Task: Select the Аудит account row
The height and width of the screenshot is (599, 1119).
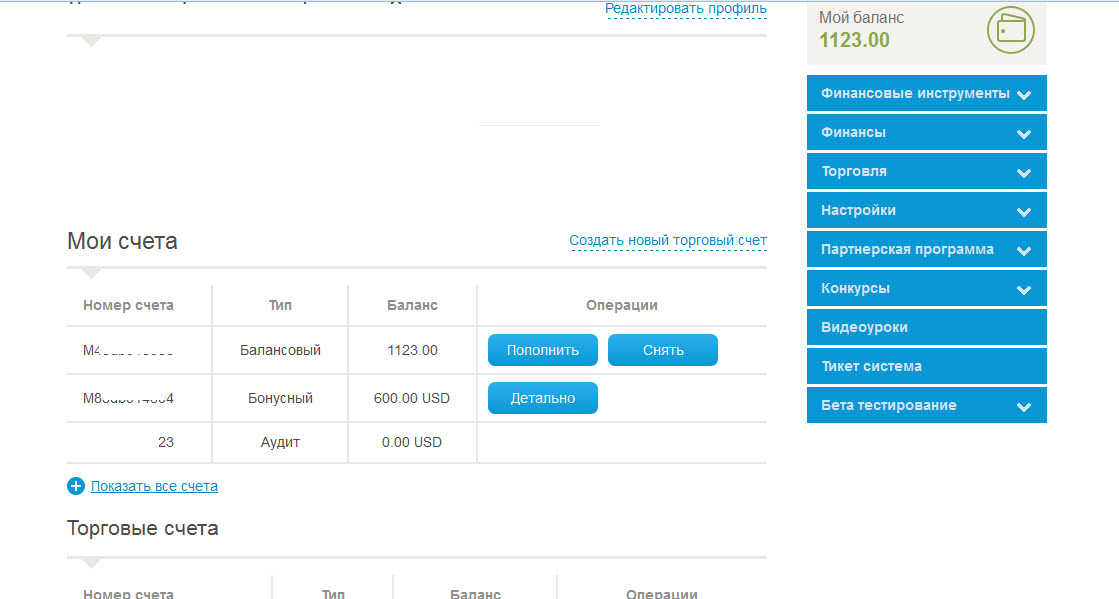Action: (x=280, y=442)
